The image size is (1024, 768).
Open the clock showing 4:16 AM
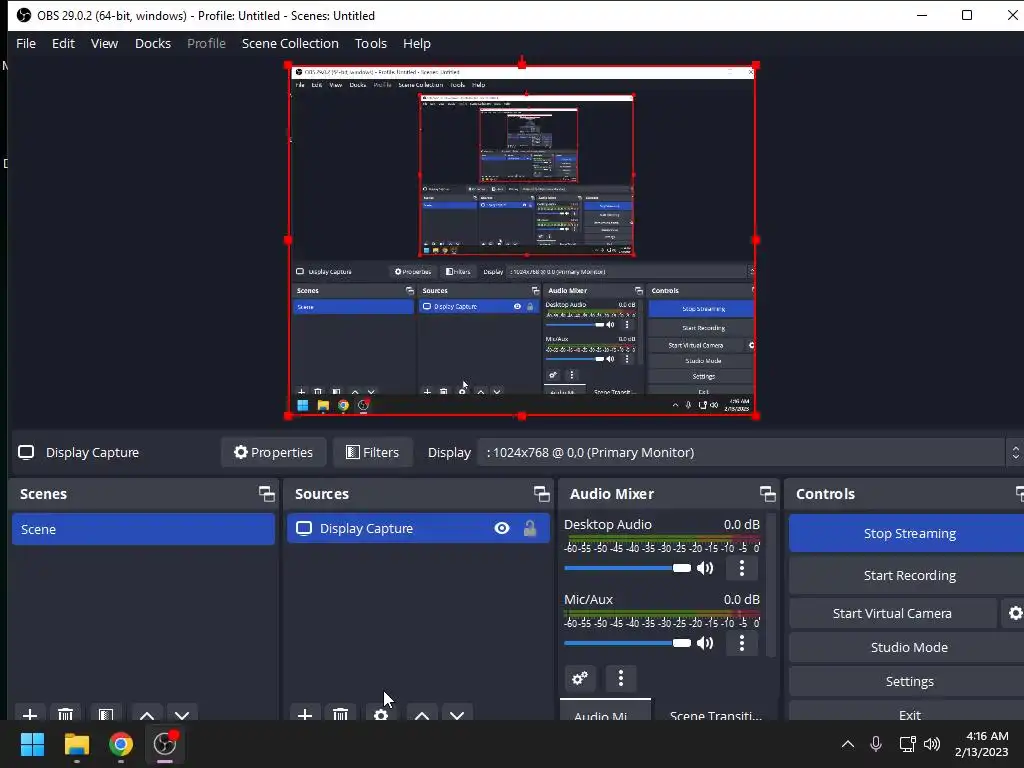pyautogui.click(x=981, y=744)
